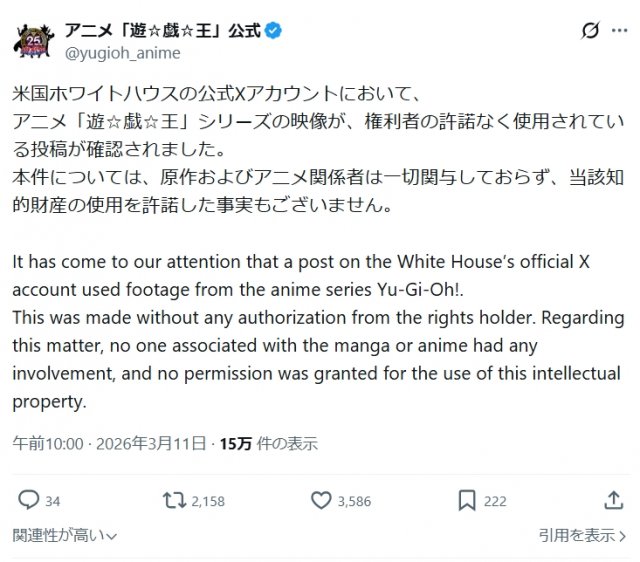Click the blue verified badge
The width and height of the screenshot is (640, 562).
coord(273,30)
